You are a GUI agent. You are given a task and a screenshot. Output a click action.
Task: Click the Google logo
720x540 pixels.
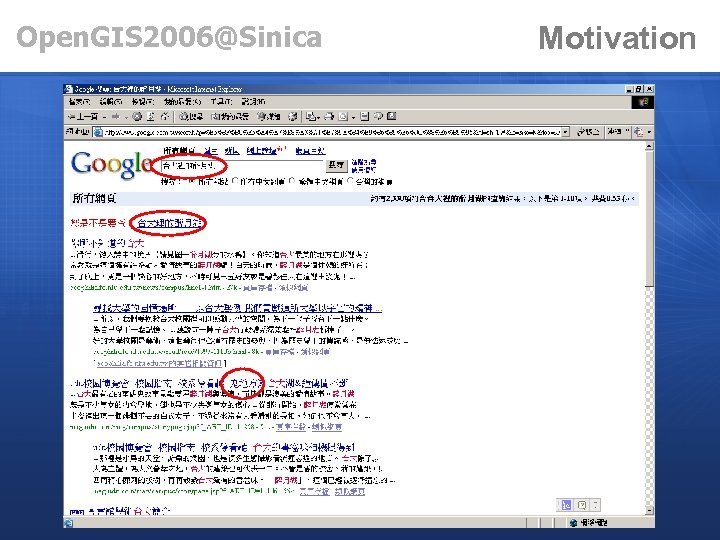(112, 164)
